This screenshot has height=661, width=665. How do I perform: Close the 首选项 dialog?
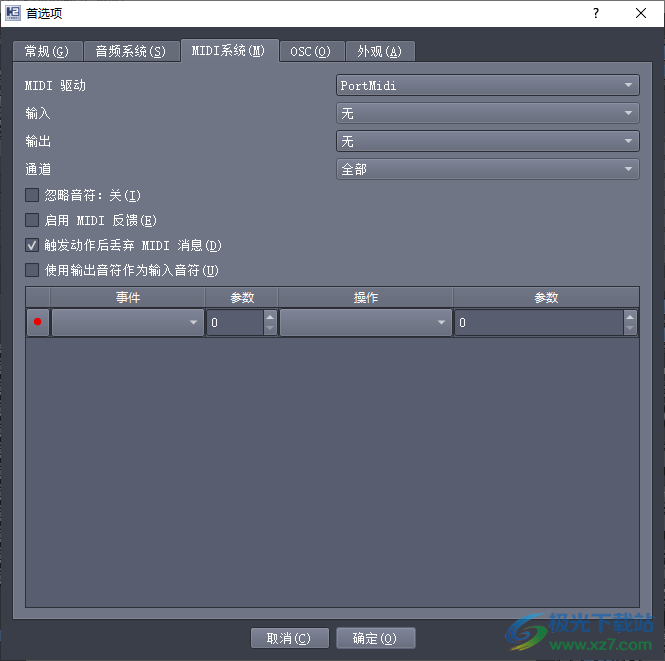pos(641,13)
